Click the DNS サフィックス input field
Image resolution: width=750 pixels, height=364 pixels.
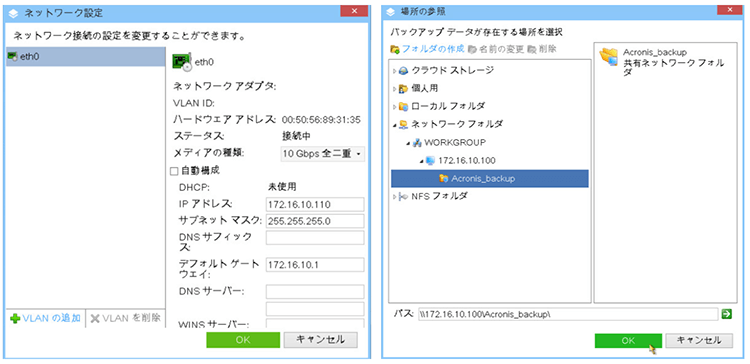pos(315,238)
